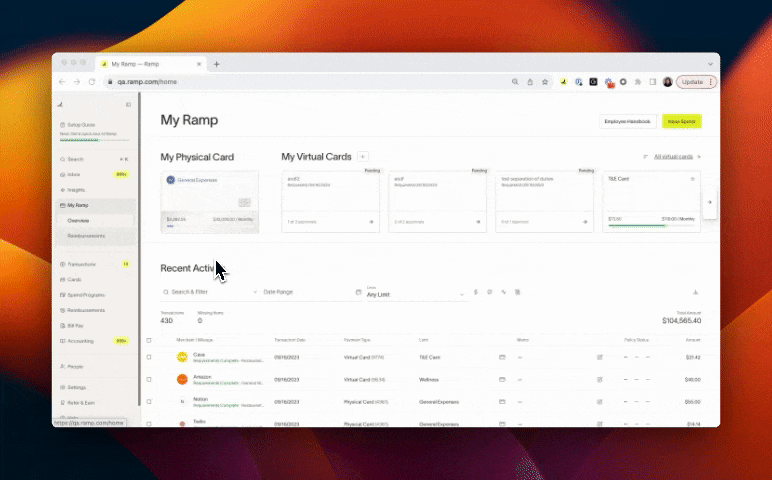Click the Chrome Update button
This screenshot has width=772, height=480.
click(x=696, y=82)
